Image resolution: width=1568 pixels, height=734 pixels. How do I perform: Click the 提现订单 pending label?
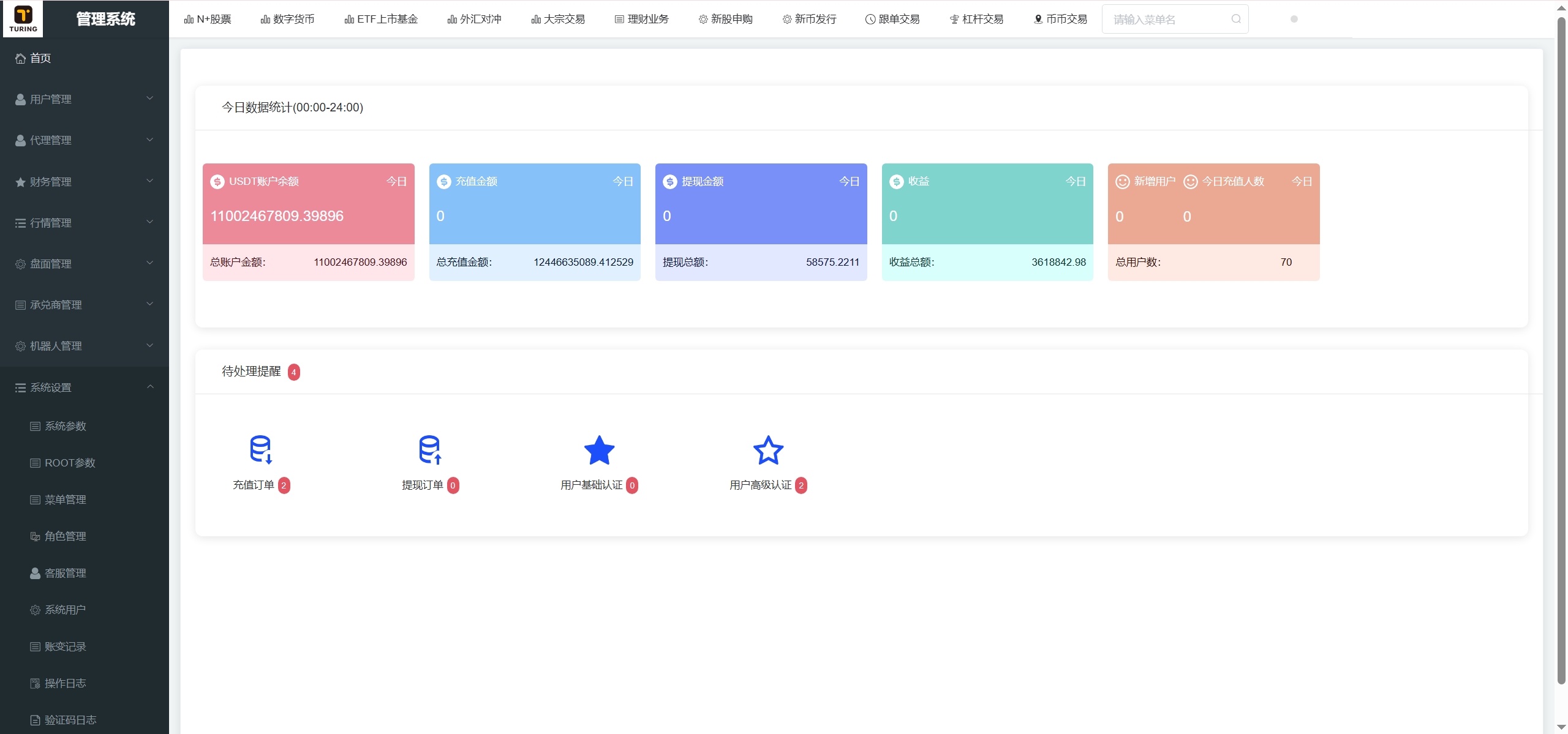(423, 485)
